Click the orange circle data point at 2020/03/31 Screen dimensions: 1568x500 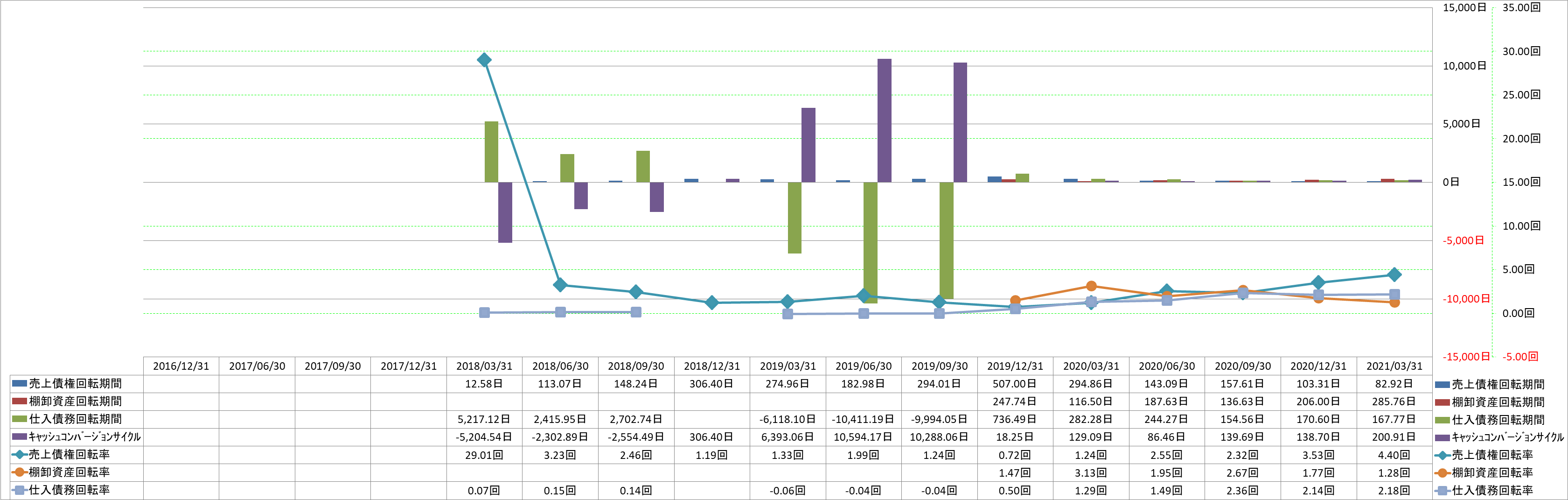(1091, 286)
